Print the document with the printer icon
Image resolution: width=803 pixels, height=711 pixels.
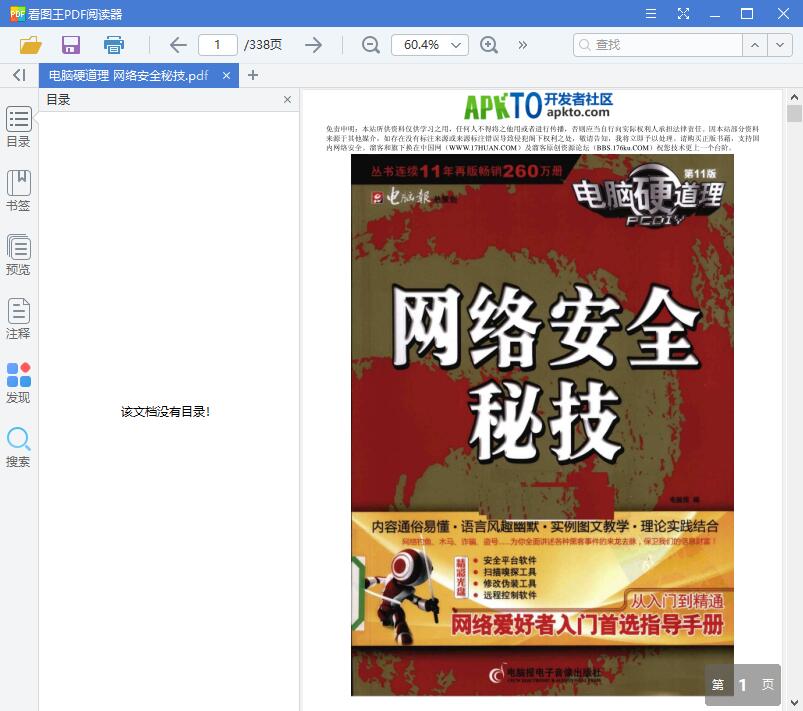pos(114,45)
